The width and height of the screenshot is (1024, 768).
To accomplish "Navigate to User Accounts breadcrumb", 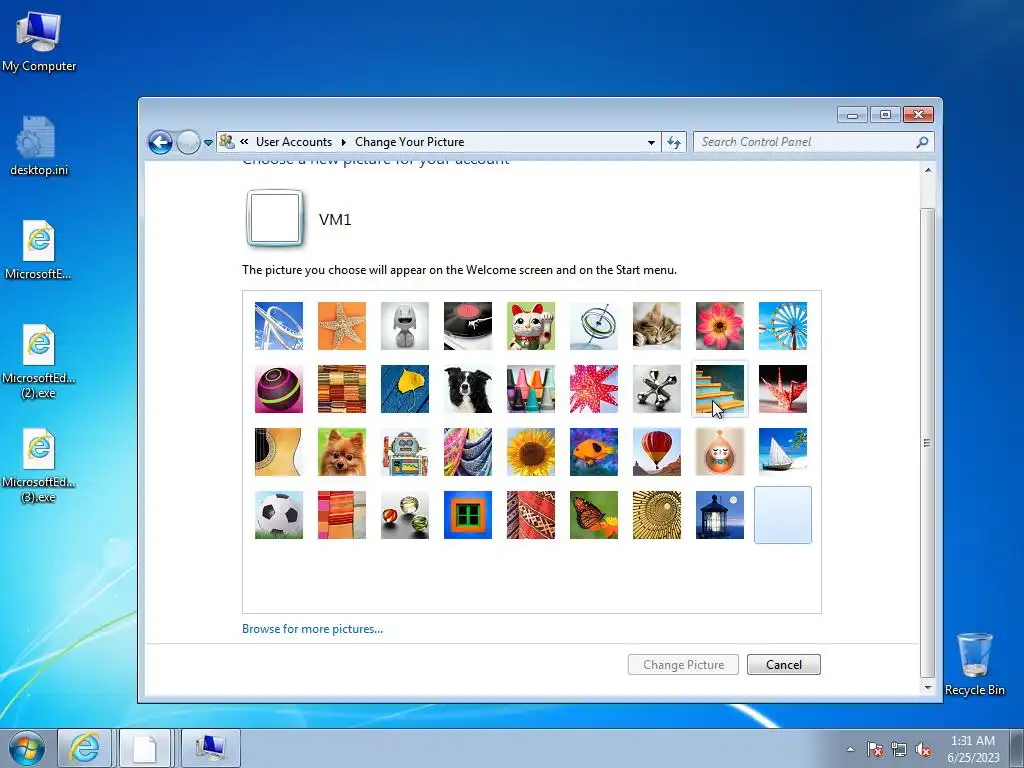I will [x=294, y=142].
